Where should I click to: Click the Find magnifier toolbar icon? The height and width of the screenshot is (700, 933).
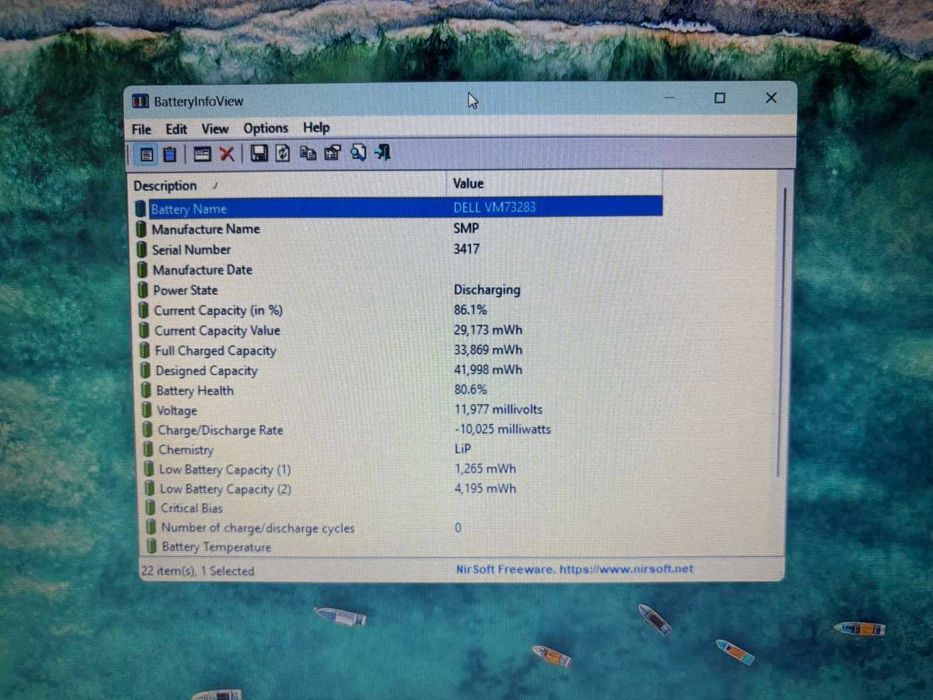click(x=358, y=152)
